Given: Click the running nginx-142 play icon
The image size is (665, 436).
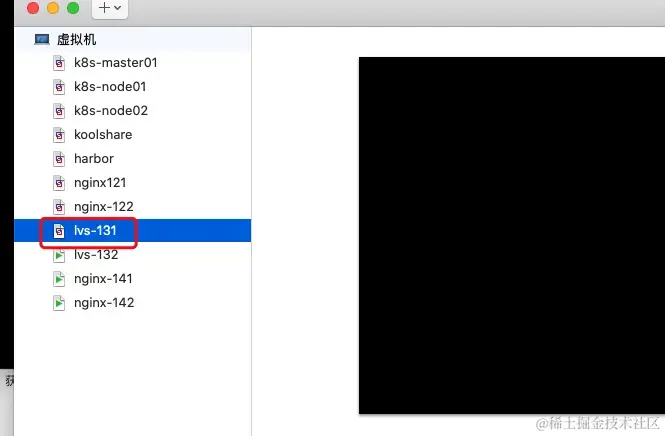Looking at the screenshot, I should (x=59, y=303).
